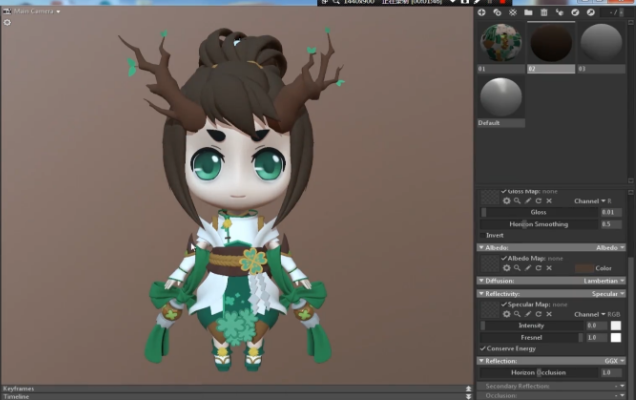Viewport: 636px width, 400px height.
Task: Click the first of the two circular icons right of the trash
Action: 575,13
